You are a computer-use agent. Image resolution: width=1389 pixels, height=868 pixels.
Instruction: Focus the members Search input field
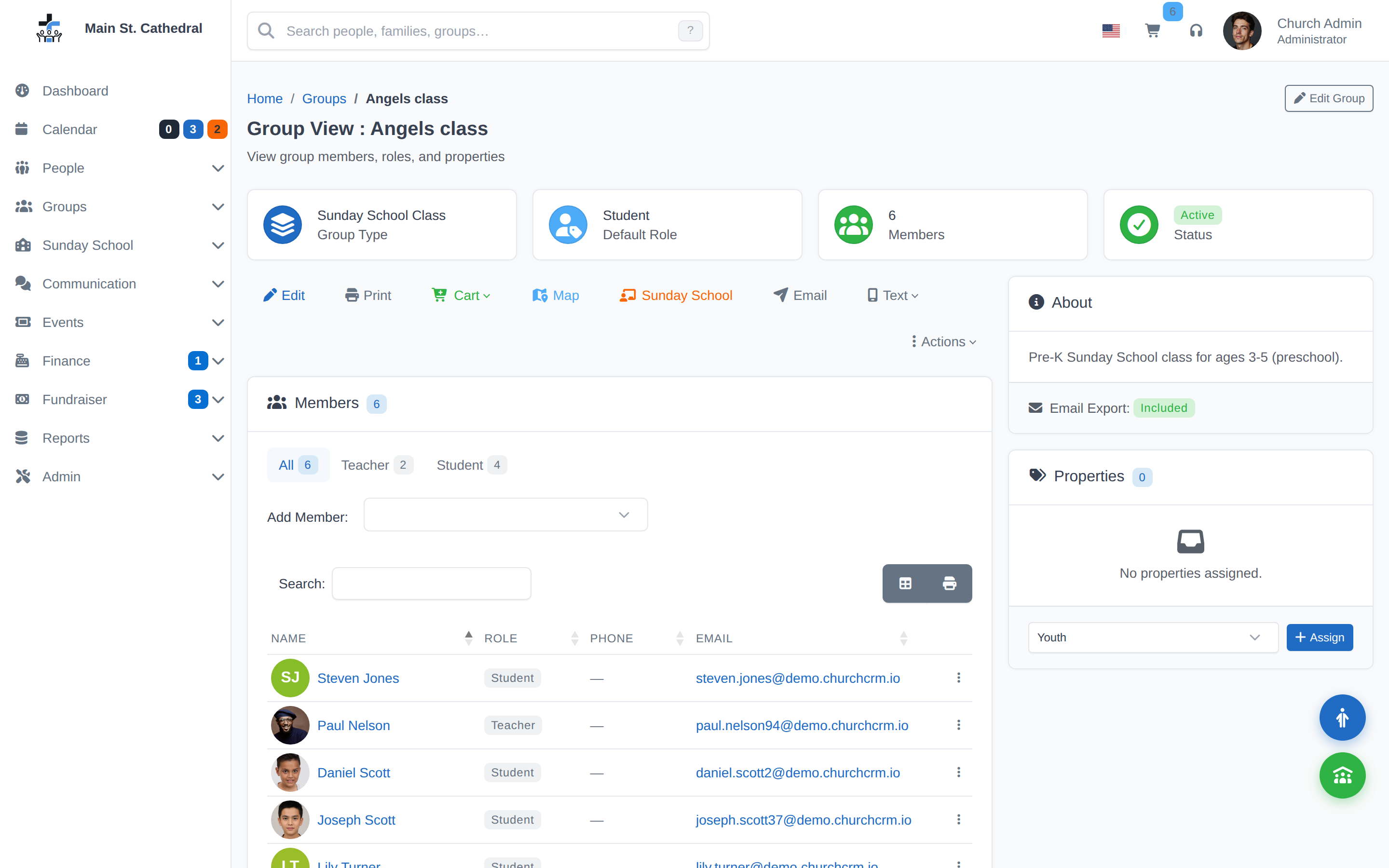432,583
